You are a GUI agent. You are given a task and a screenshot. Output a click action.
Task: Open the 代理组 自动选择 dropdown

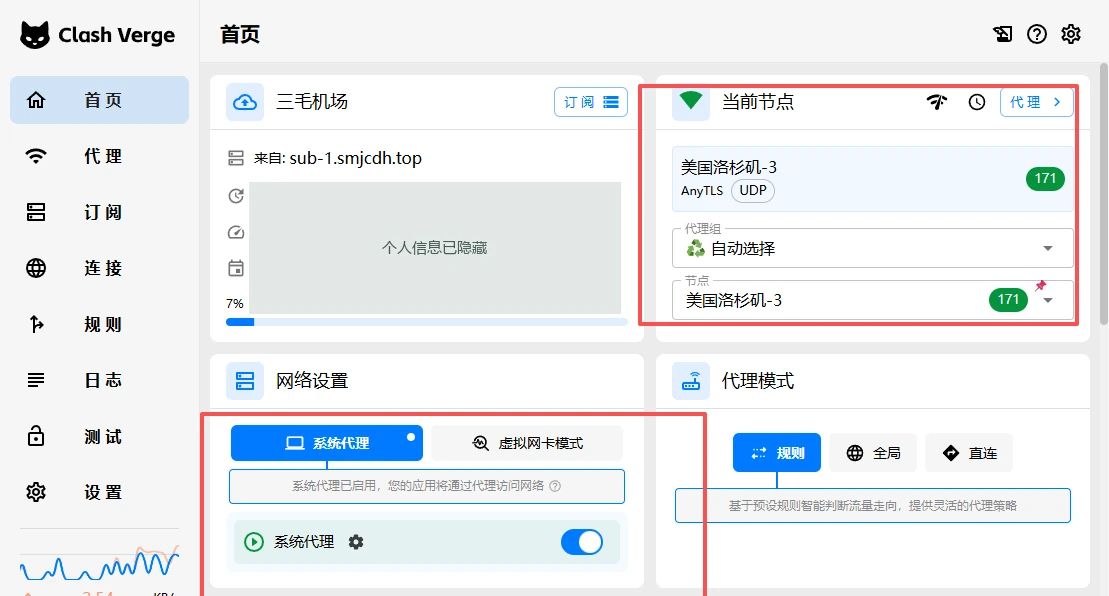point(872,248)
